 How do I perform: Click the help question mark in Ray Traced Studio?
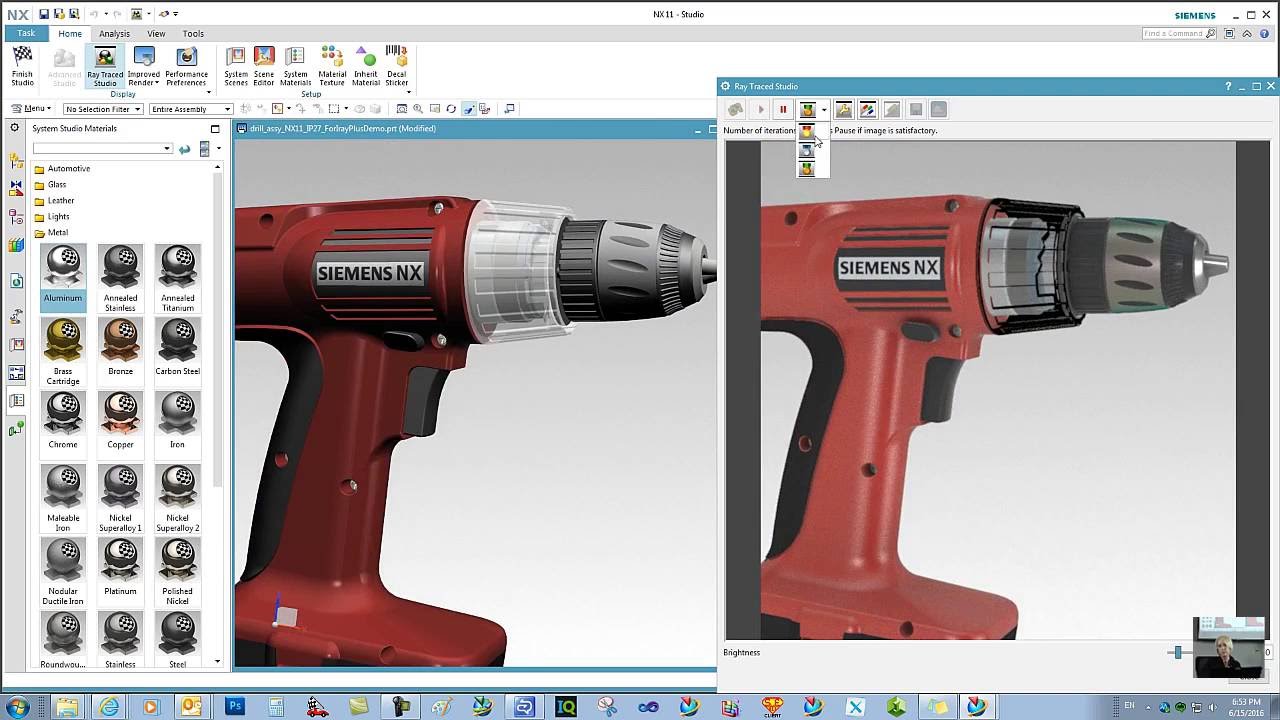coord(1228,86)
